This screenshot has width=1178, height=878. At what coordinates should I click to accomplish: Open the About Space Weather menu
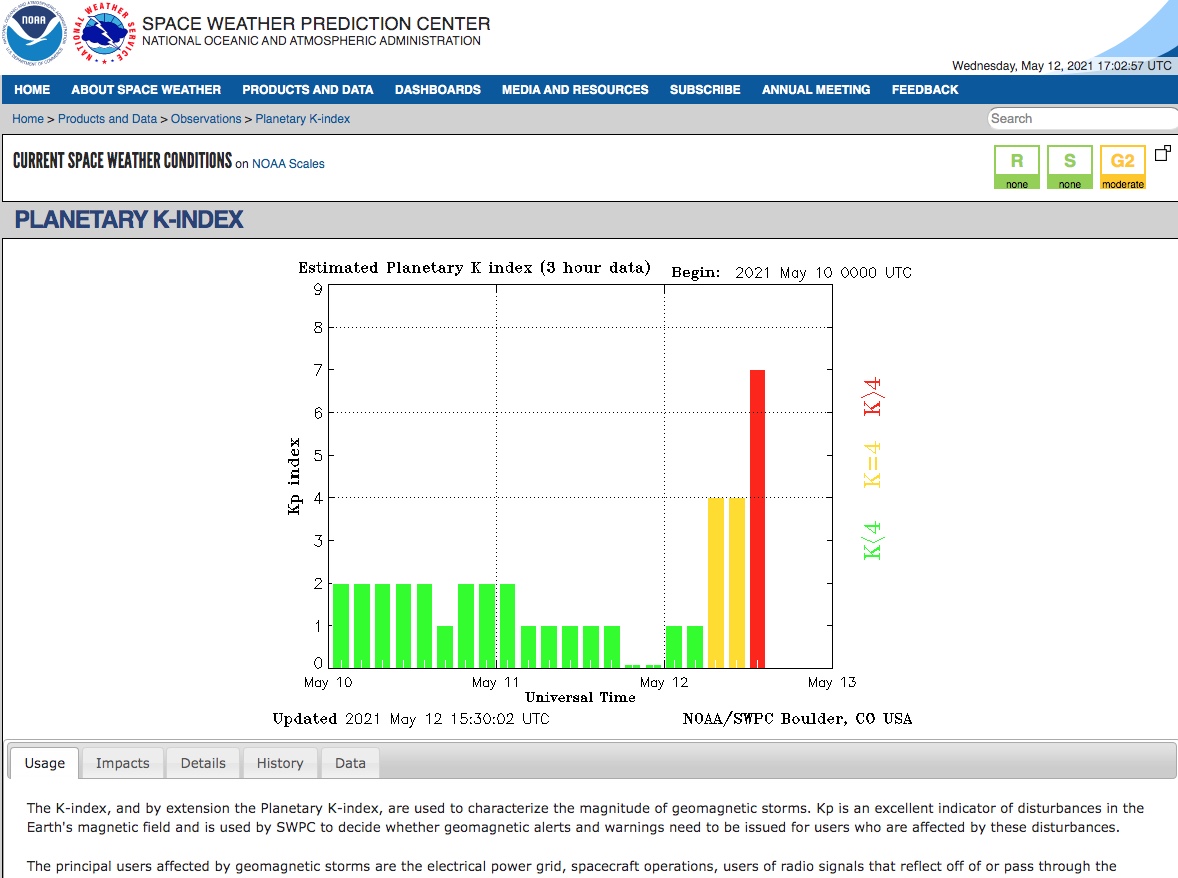146,90
